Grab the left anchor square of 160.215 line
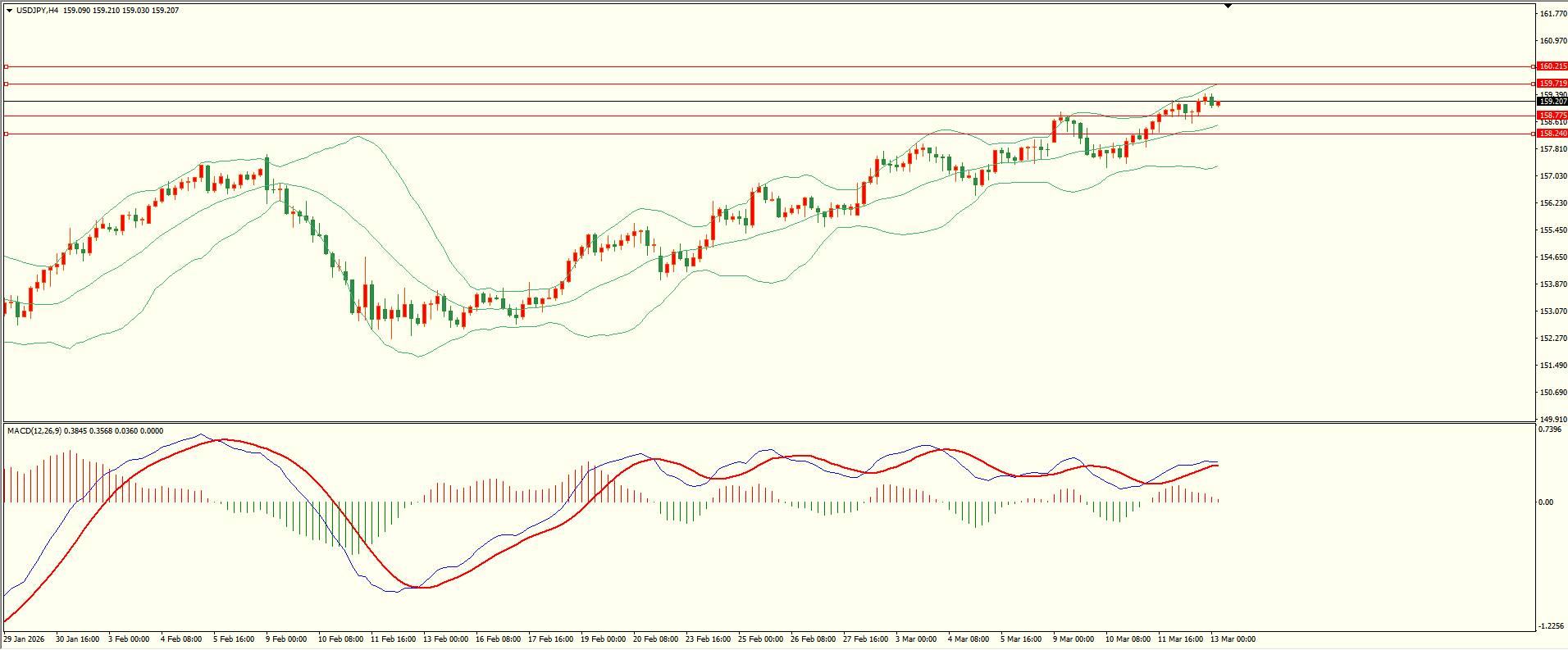Viewport: 1568px width, 650px height. pos(7,66)
